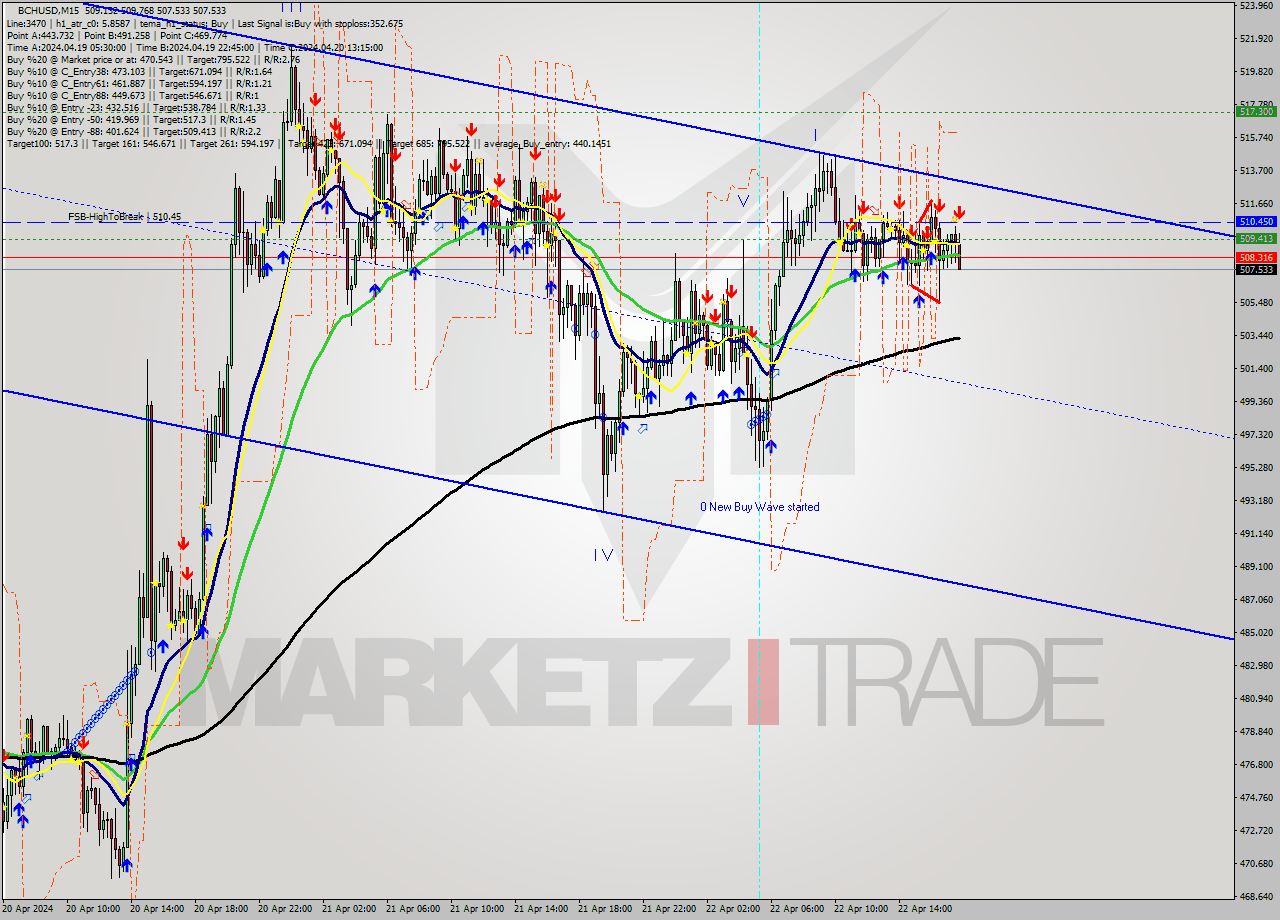Click the 503.440 price axis label
The width and height of the screenshot is (1280, 920).
1255,336
